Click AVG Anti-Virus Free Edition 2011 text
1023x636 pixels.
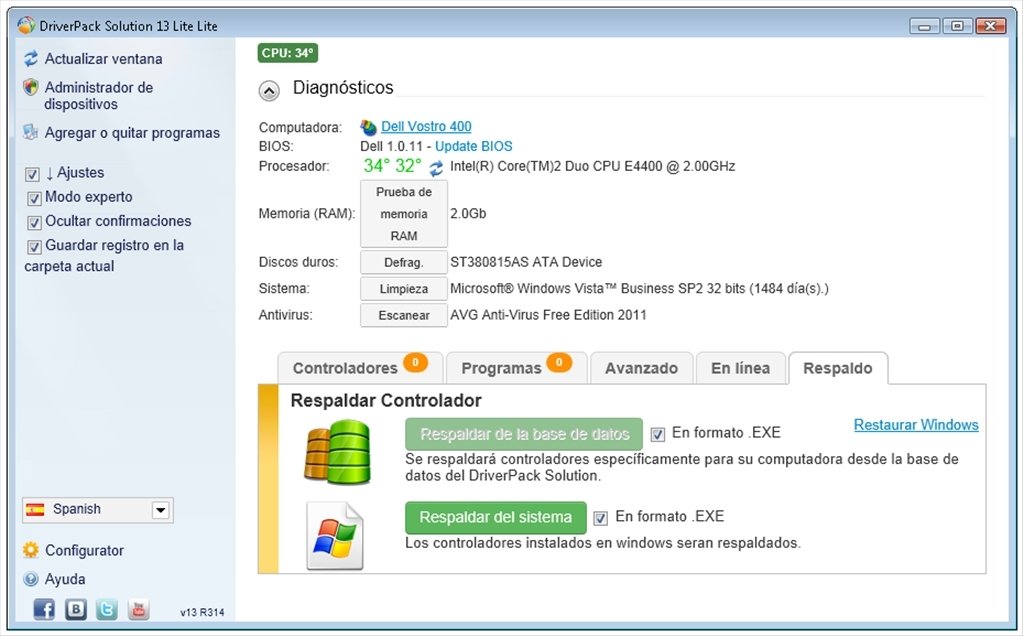pyautogui.click(x=548, y=314)
